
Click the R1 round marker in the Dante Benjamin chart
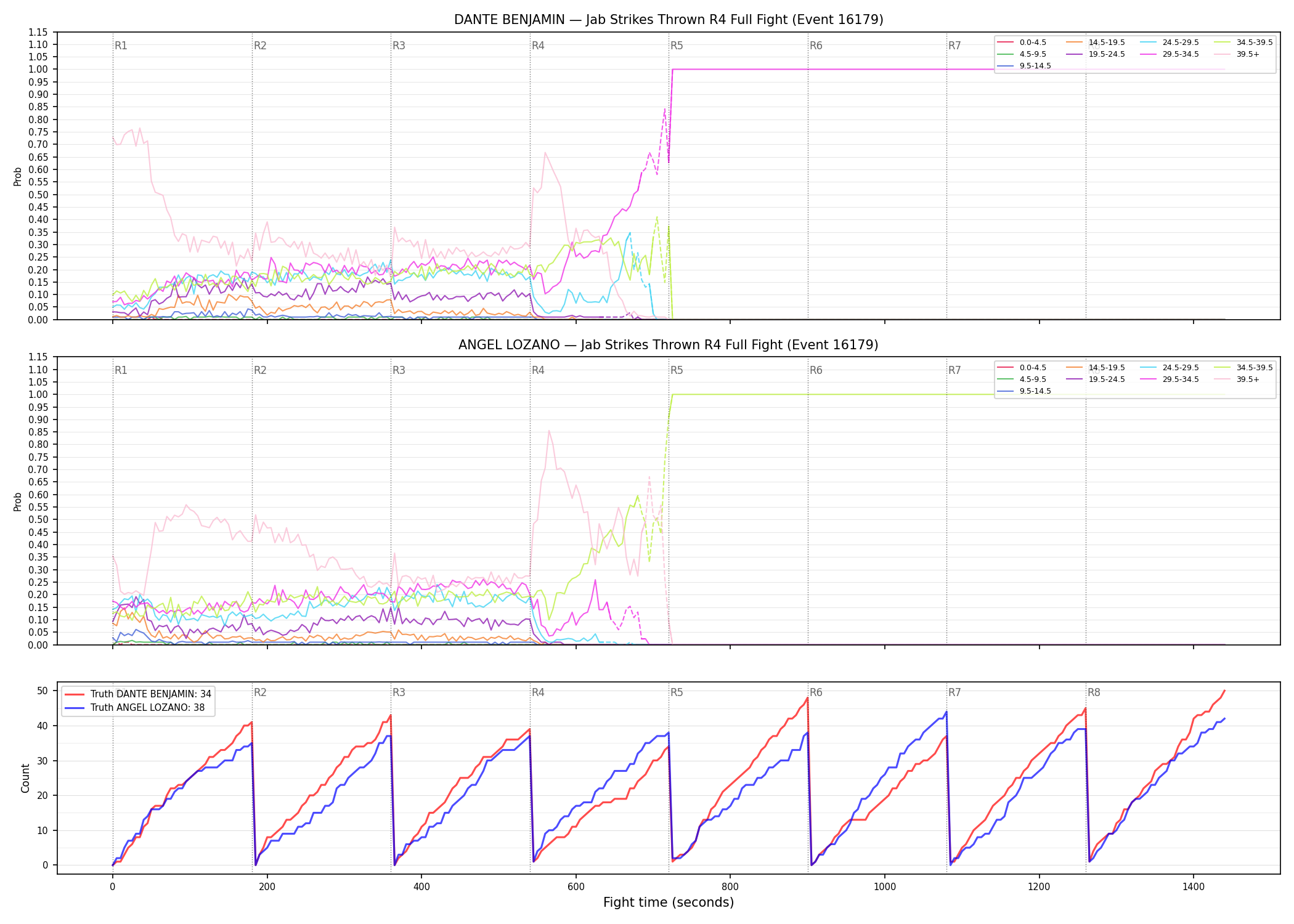pos(121,46)
